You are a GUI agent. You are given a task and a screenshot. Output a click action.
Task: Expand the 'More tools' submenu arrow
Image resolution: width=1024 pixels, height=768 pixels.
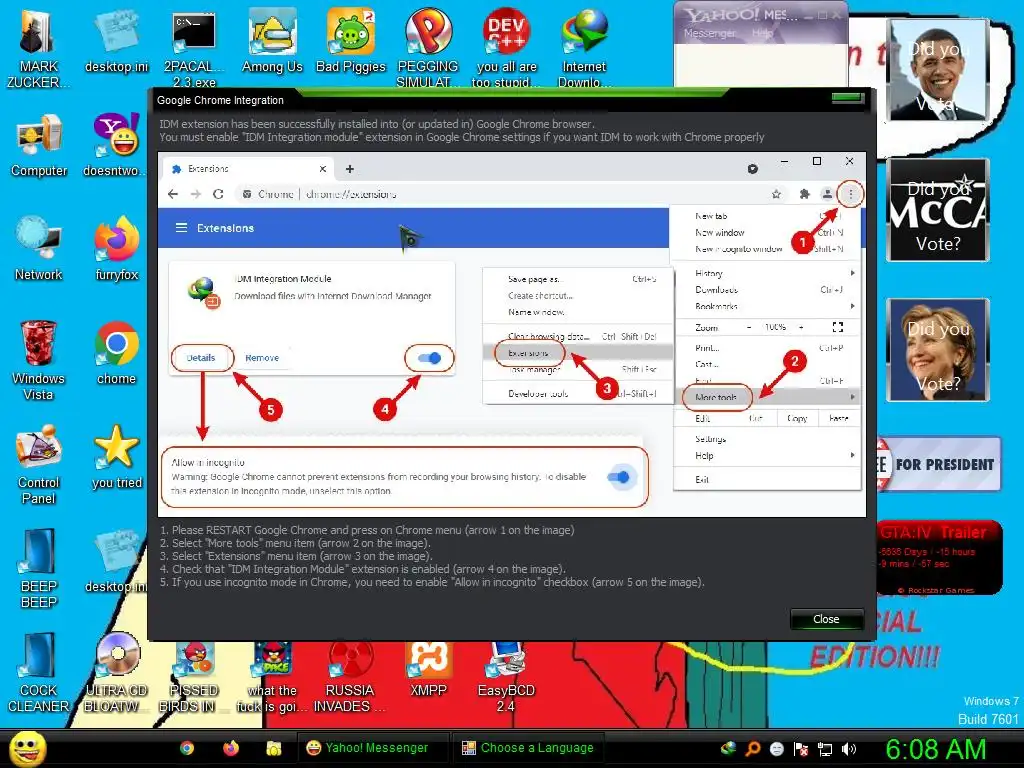tap(852, 397)
